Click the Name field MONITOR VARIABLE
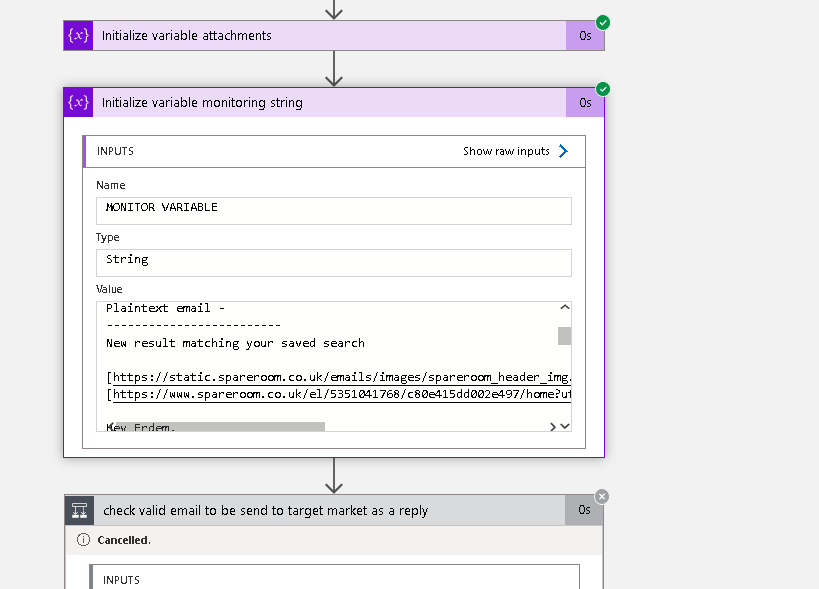 [x=334, y=211]
